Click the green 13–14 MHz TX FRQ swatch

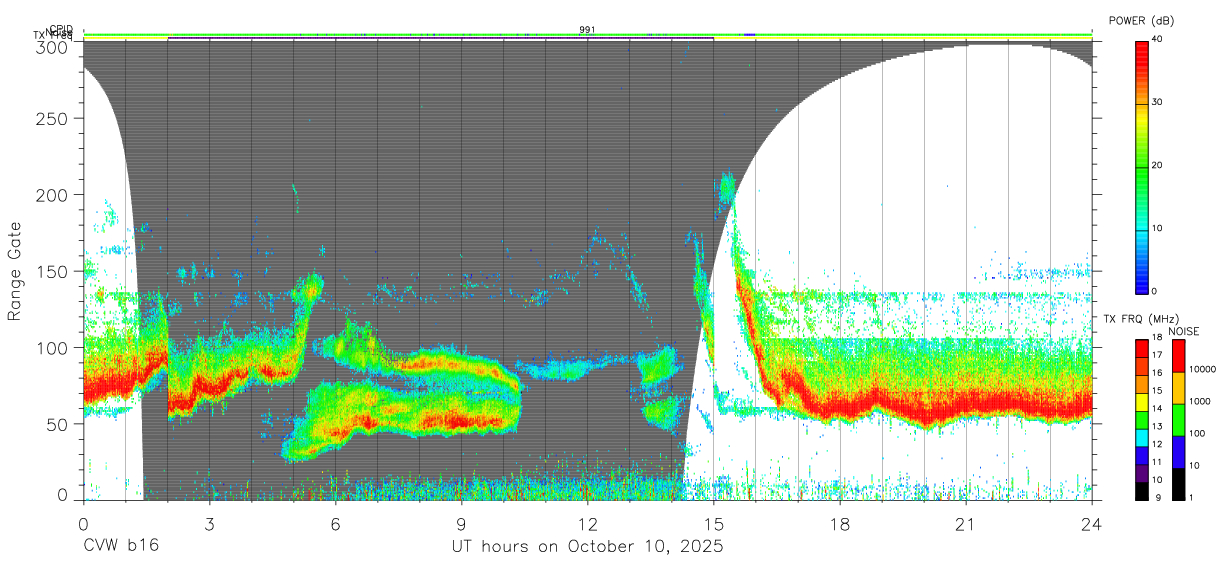[1142, 418]
